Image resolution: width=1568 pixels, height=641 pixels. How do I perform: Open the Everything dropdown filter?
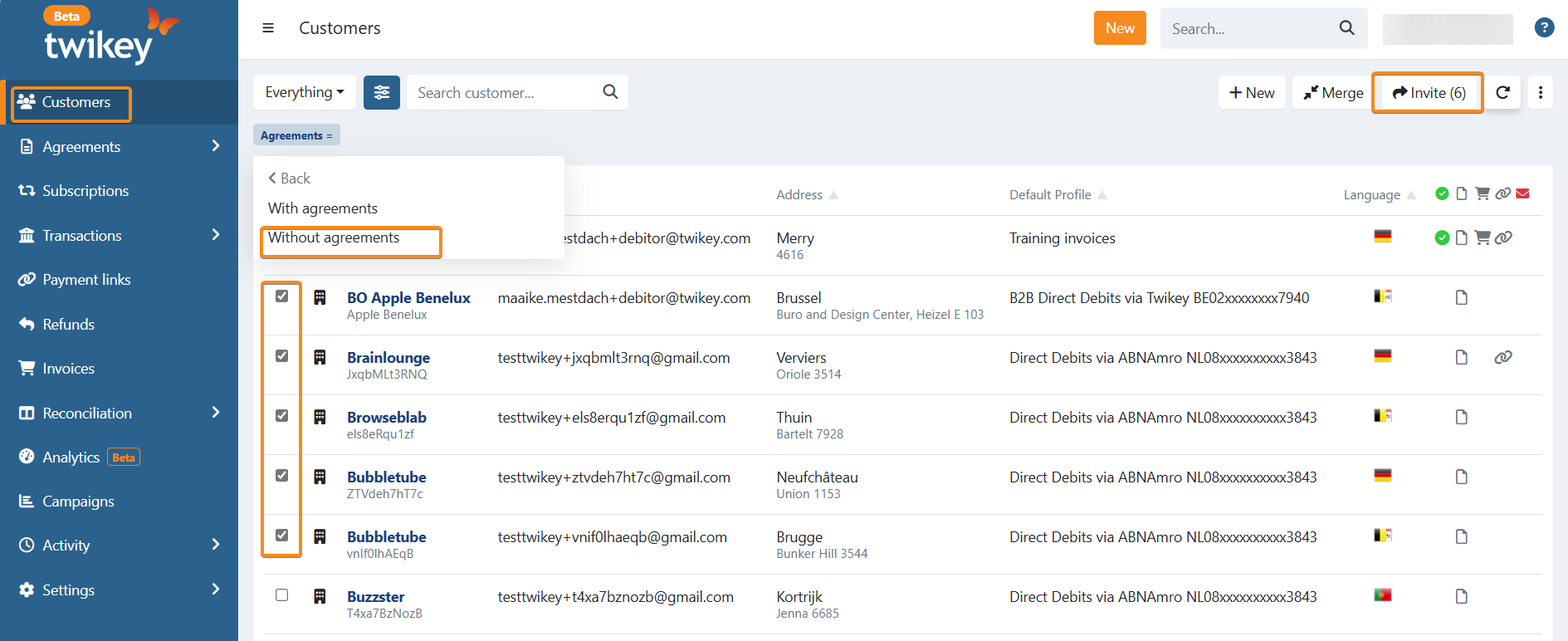click(304, 92)
